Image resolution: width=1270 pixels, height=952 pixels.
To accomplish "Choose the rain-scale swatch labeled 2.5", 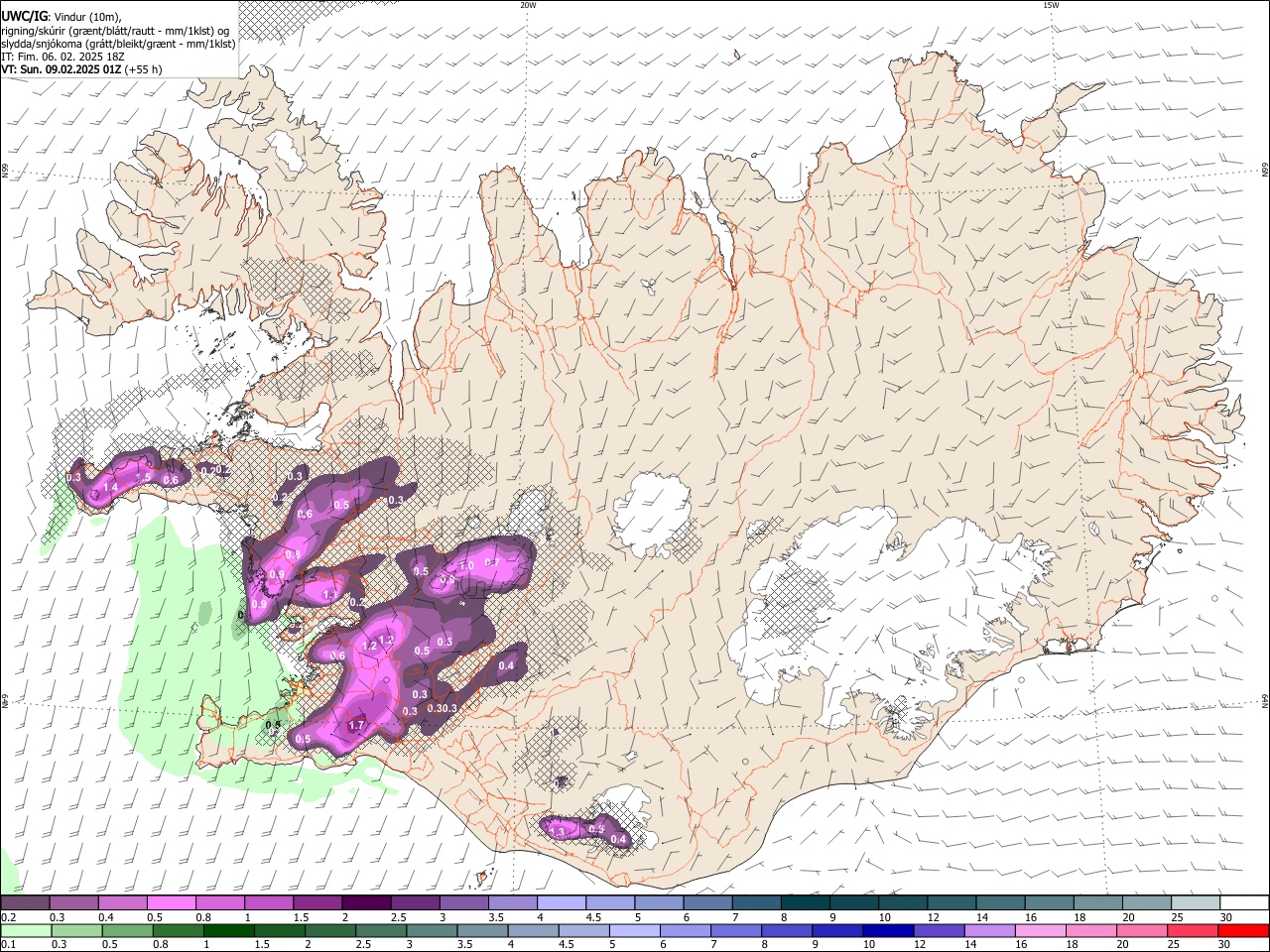I will 381,930.
